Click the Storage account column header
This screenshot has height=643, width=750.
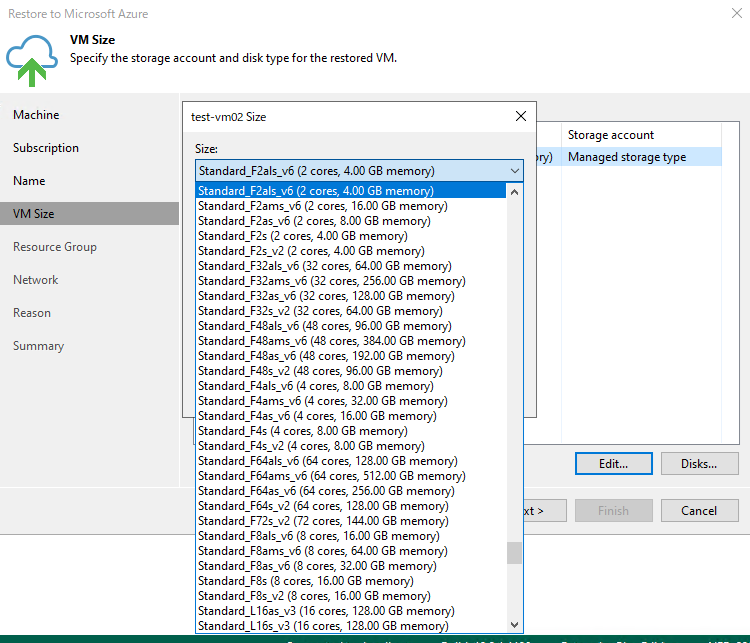point(641,135)
